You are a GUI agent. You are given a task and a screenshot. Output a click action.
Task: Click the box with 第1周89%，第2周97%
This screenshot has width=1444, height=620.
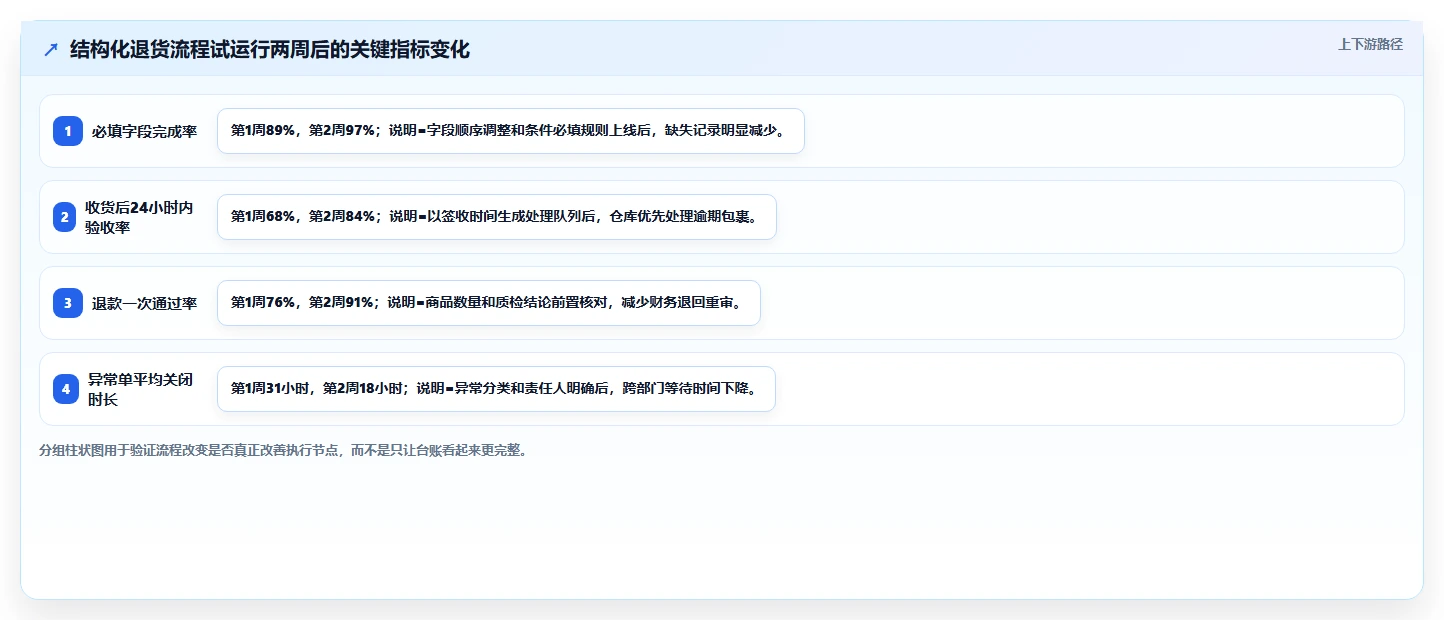click(x=511, y=131)
